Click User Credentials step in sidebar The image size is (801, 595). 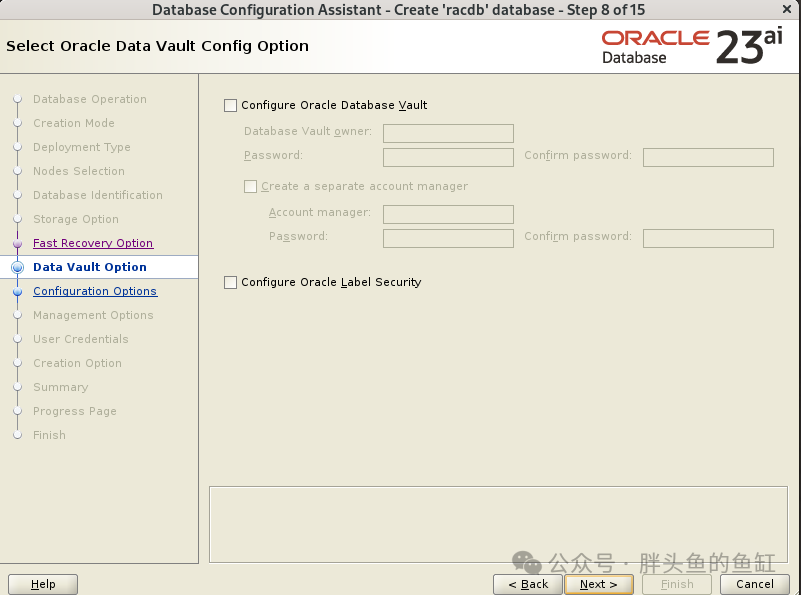(81, 339)
